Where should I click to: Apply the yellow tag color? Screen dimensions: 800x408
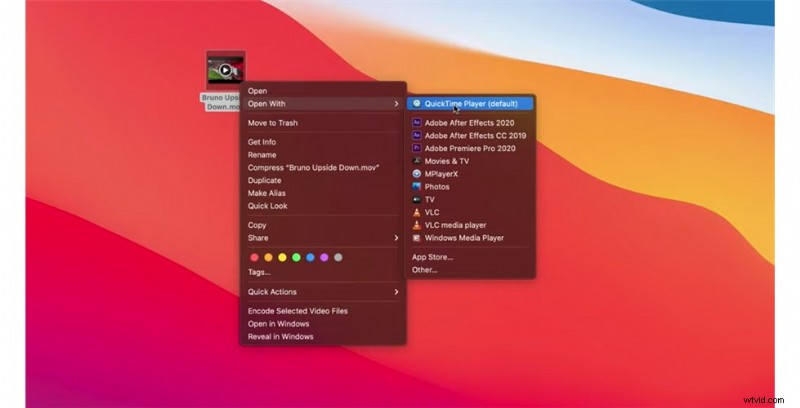point(282,258)
